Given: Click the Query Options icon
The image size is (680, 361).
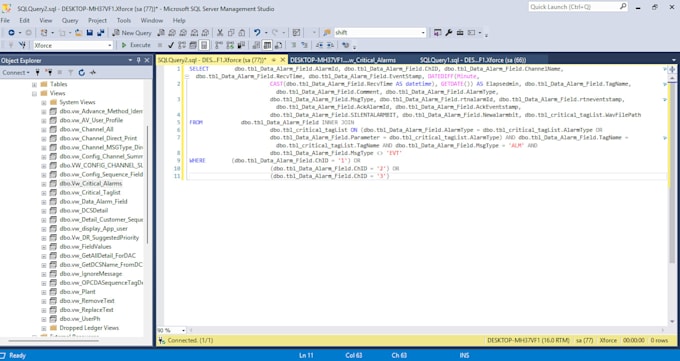Looking at the screenshot, I should point(193,45).
